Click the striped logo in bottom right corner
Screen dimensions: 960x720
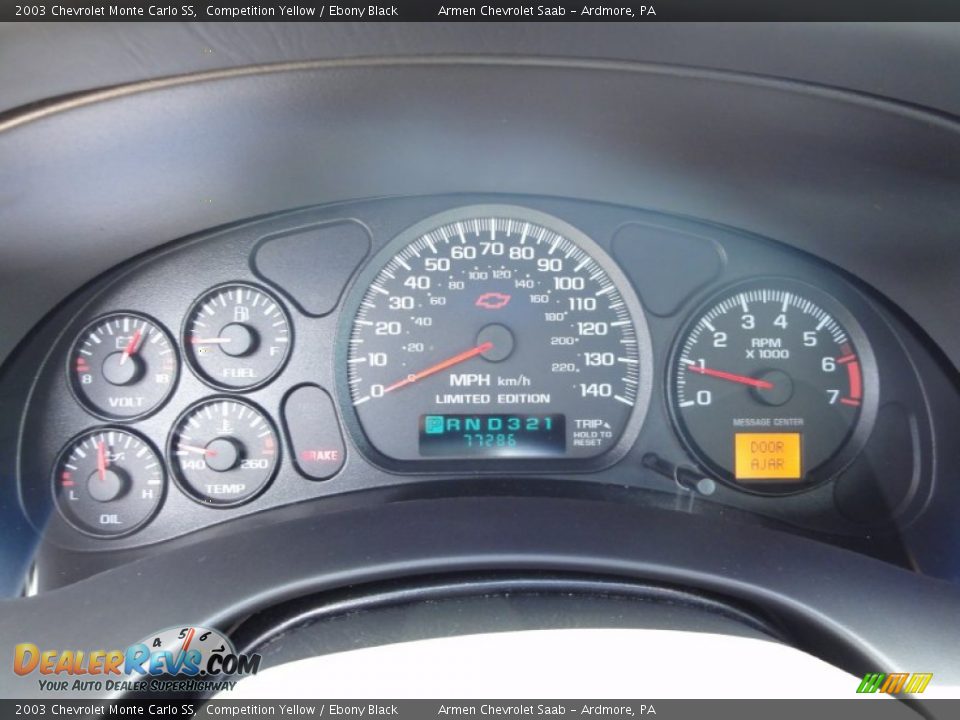pos(894,683)
